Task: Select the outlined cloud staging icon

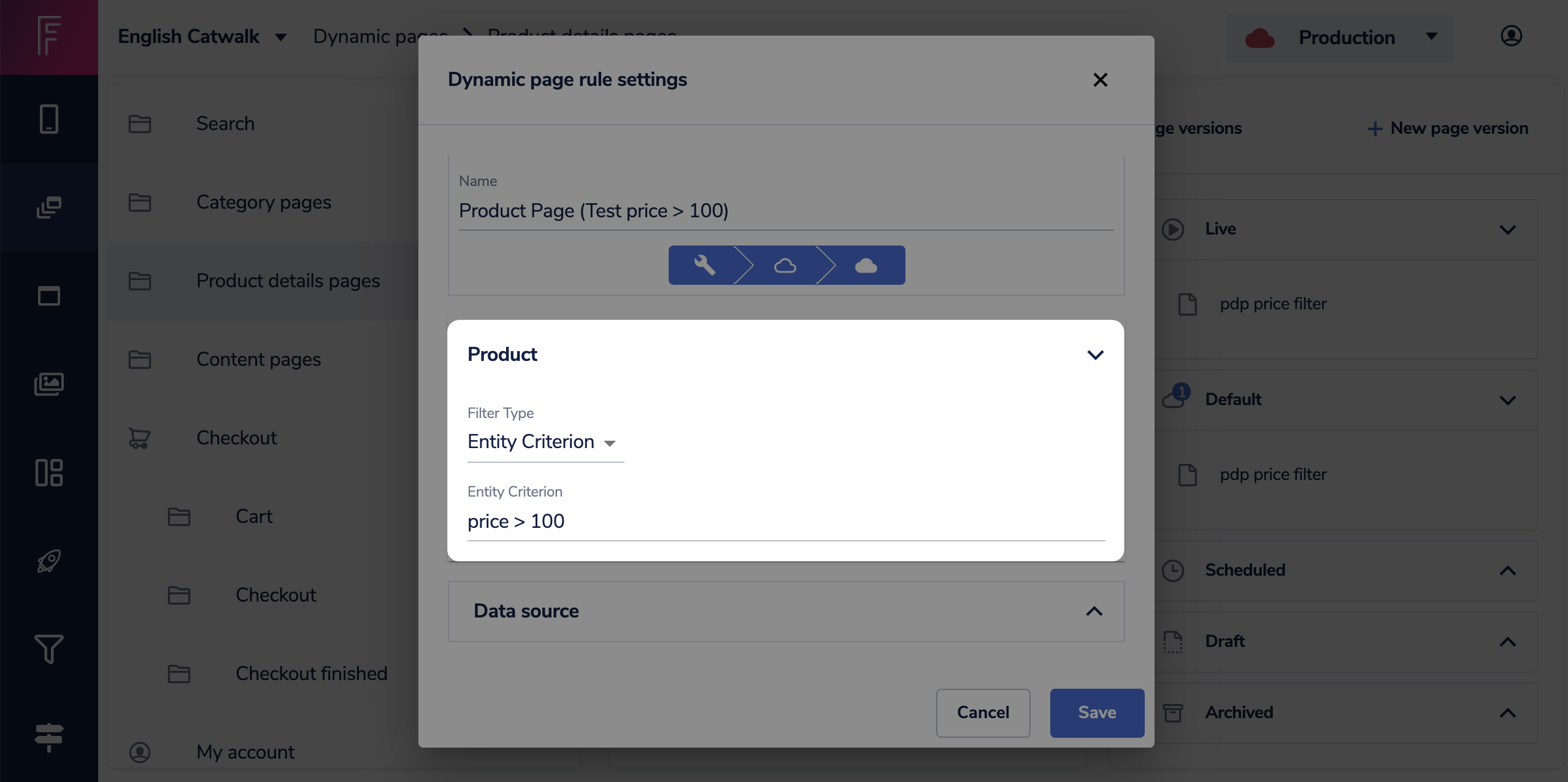Action: click(x=785, y=265)
